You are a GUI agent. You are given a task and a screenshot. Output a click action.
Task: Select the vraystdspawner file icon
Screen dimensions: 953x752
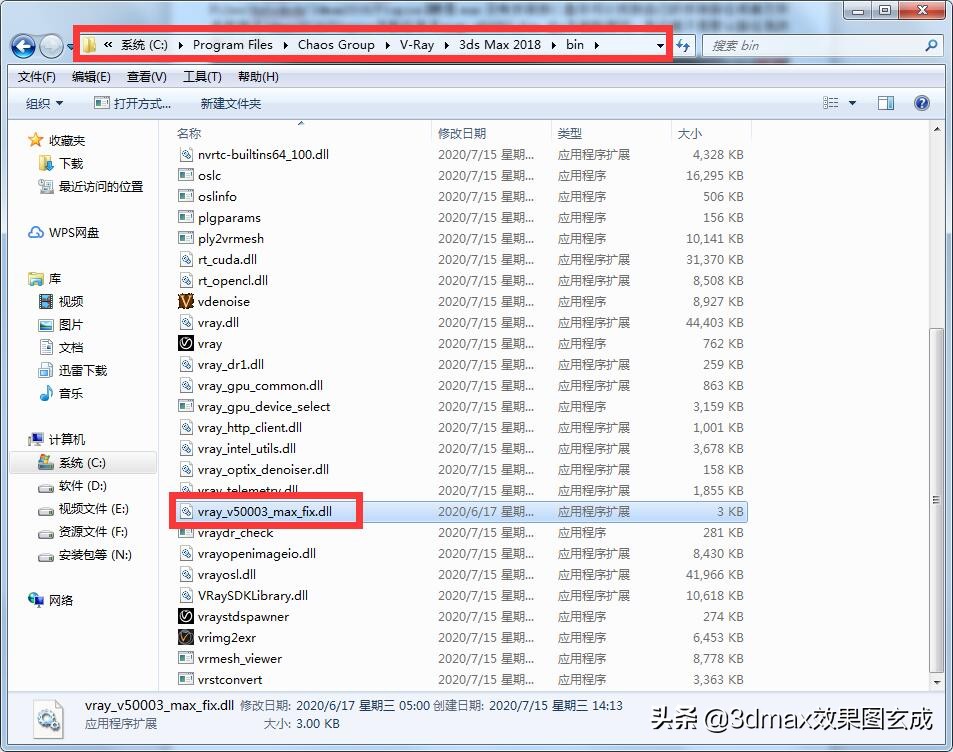pos(185,616)
